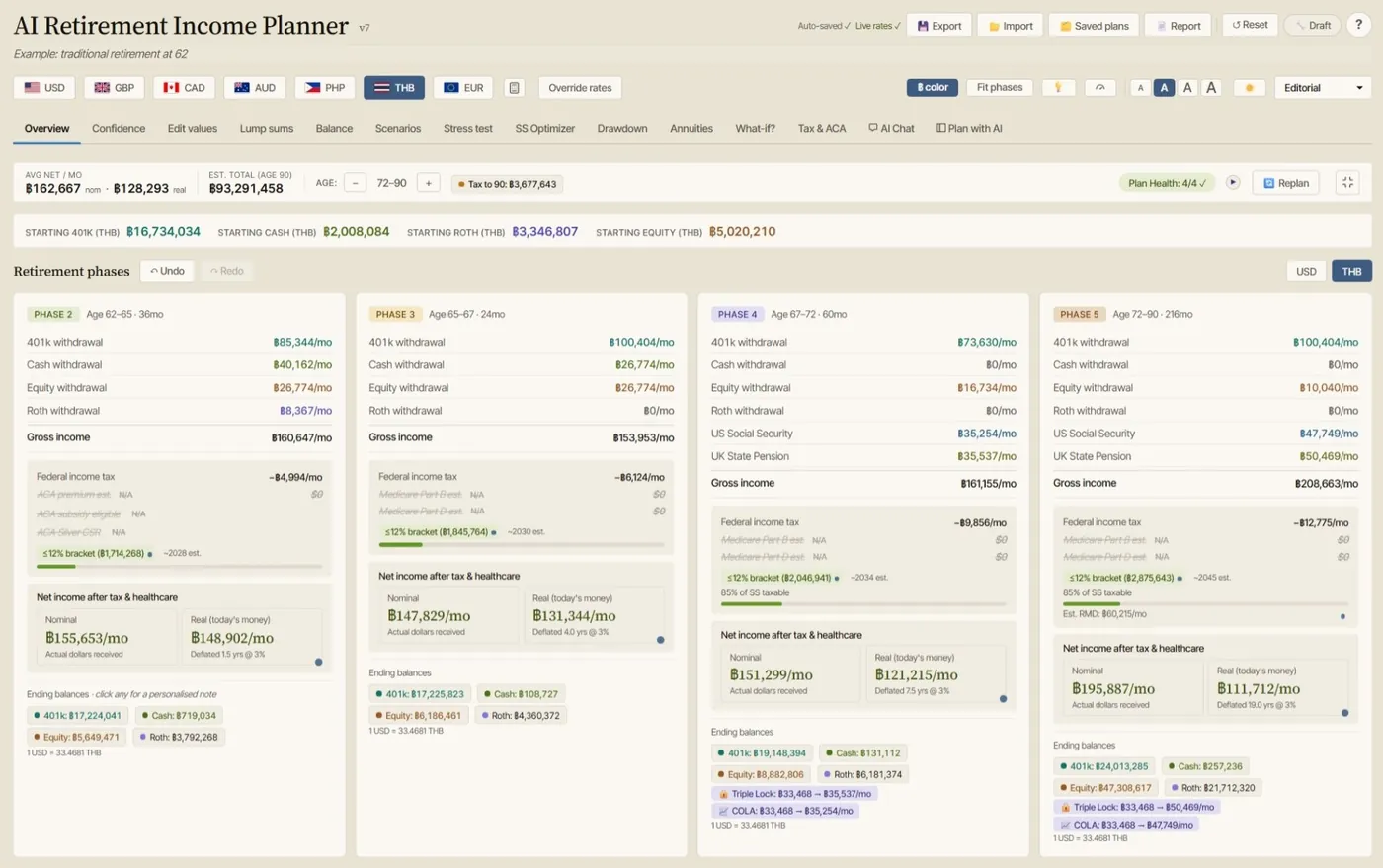Open the Tax & ACA tab
Viewport: 1383px width, 868px height.
pos(822,129)
